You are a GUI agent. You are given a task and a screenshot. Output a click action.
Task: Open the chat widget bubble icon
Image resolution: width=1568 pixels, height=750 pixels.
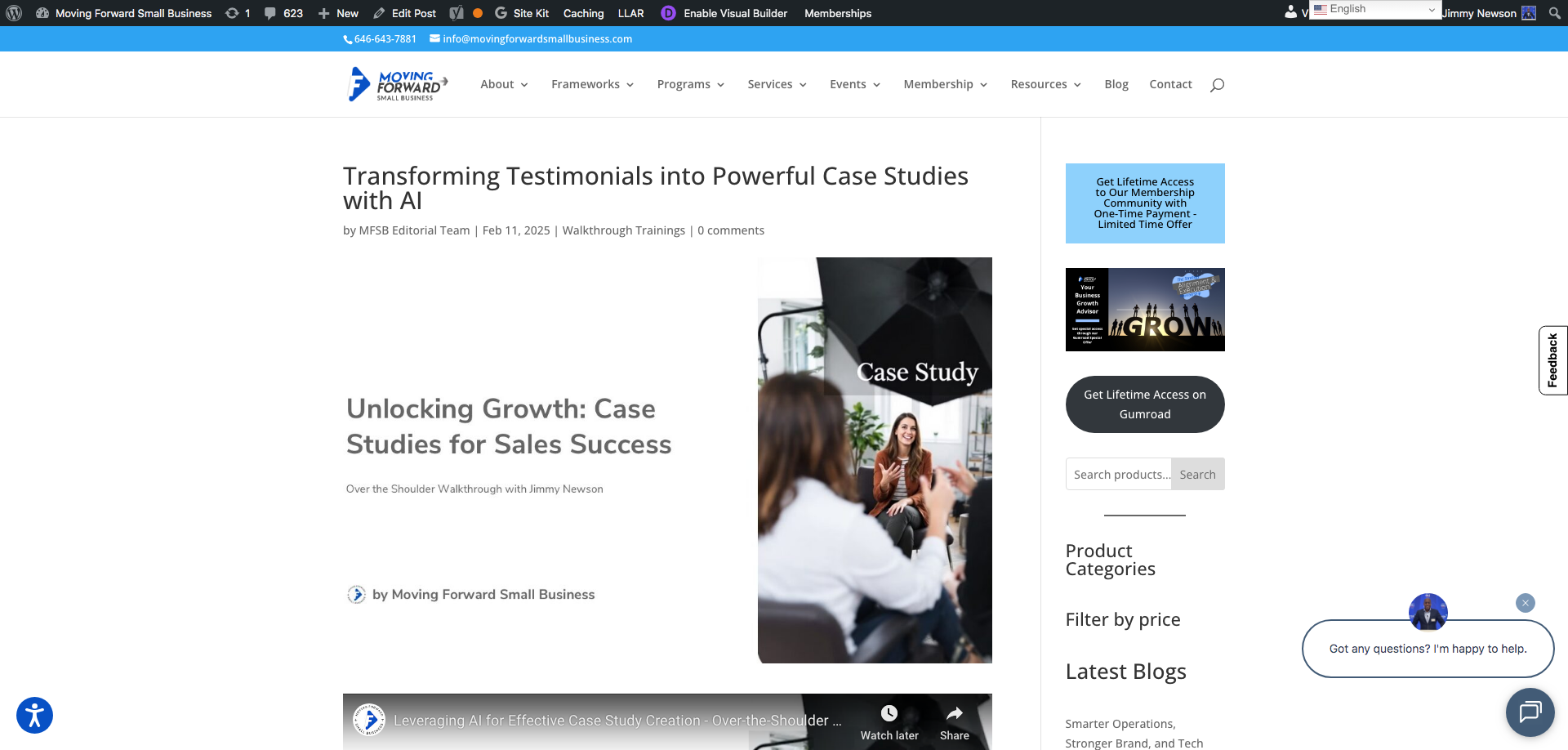pos(1530,712)
